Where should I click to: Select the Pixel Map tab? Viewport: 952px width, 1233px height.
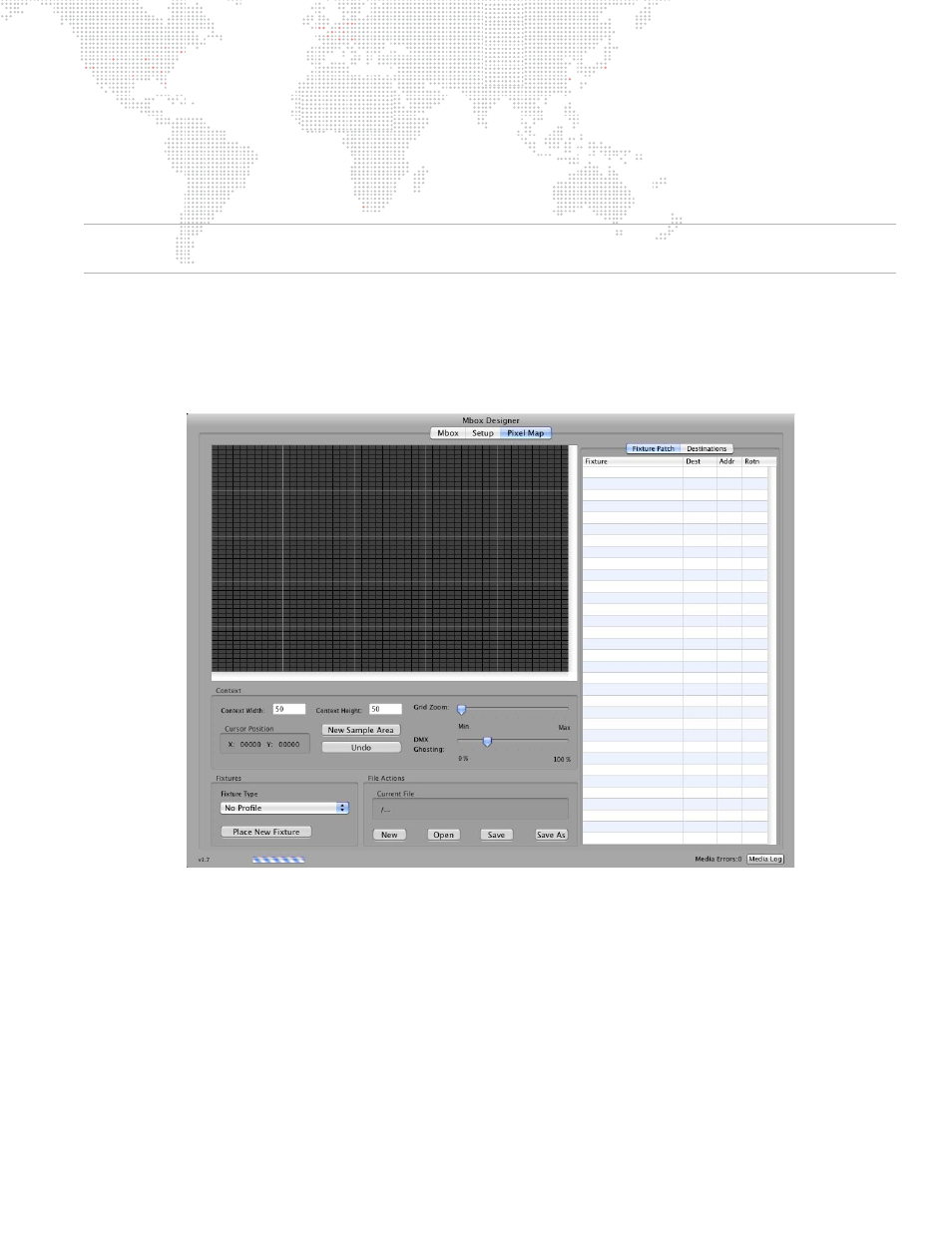(x=526, y=433)
